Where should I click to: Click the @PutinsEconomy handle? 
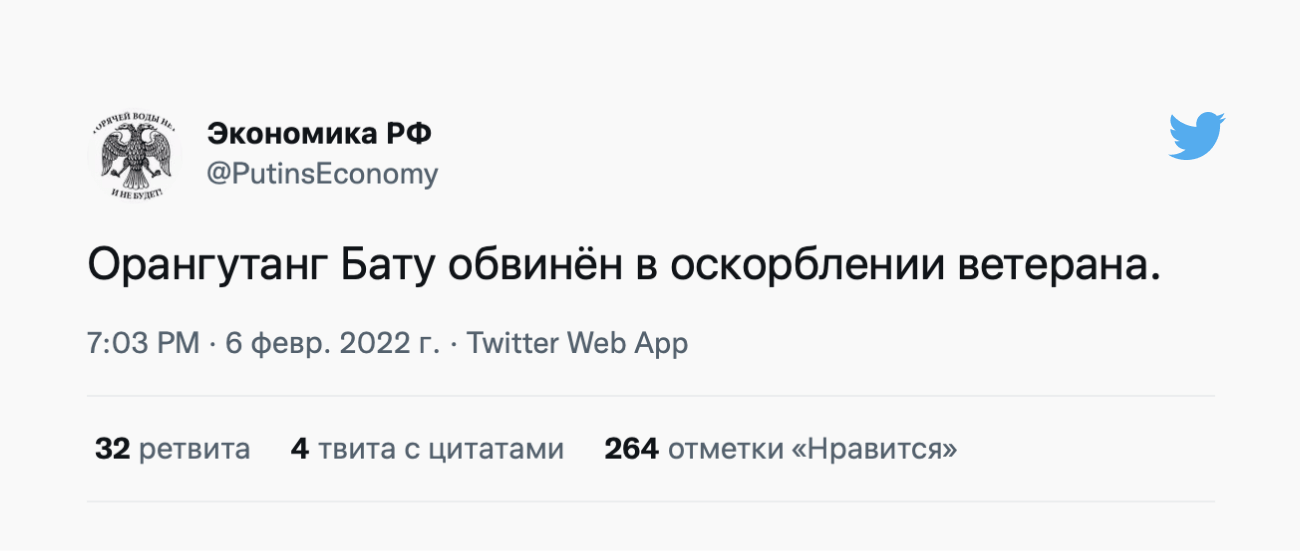point(322,174)
